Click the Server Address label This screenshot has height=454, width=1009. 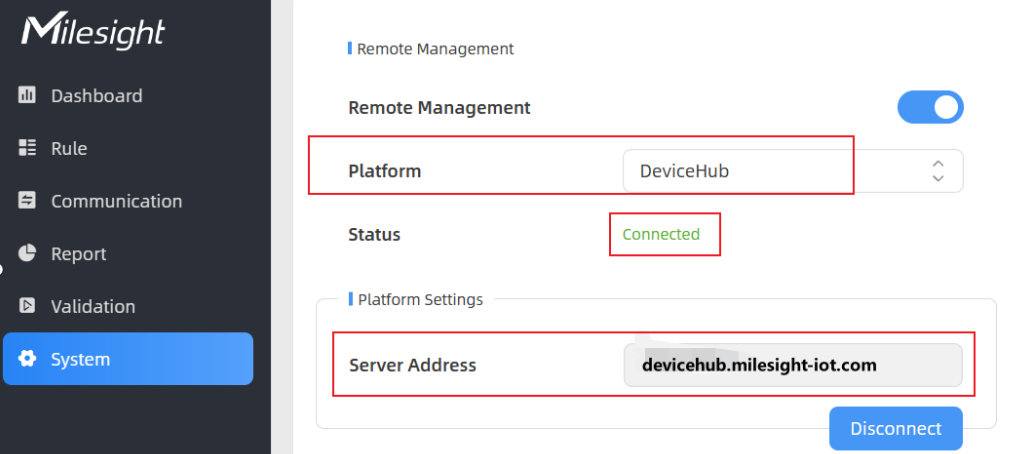tap(412, 365)
